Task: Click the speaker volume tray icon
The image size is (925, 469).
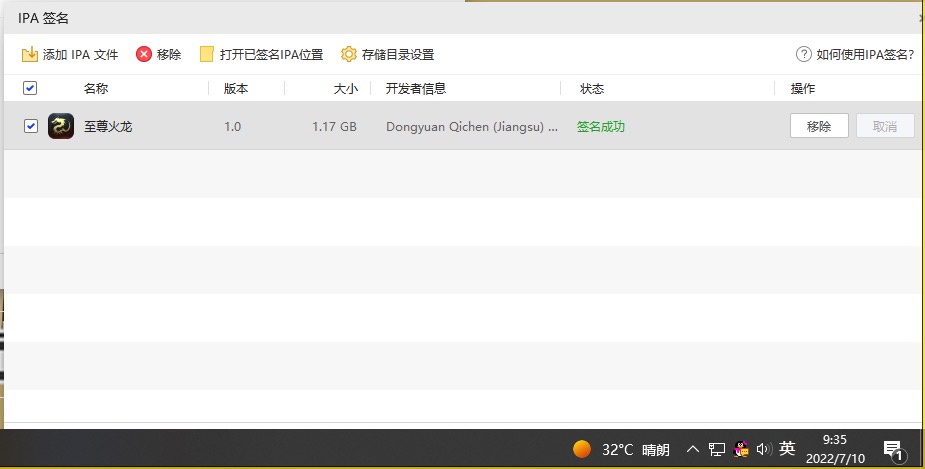Action: tap(764, 449)
